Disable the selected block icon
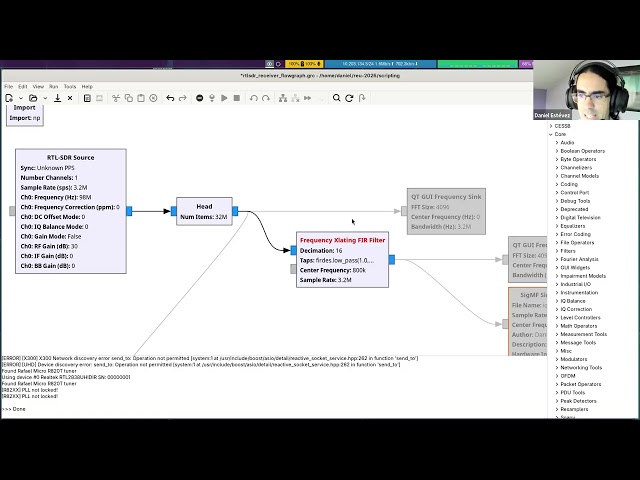The image size is (640, 480). pos(296,98)
